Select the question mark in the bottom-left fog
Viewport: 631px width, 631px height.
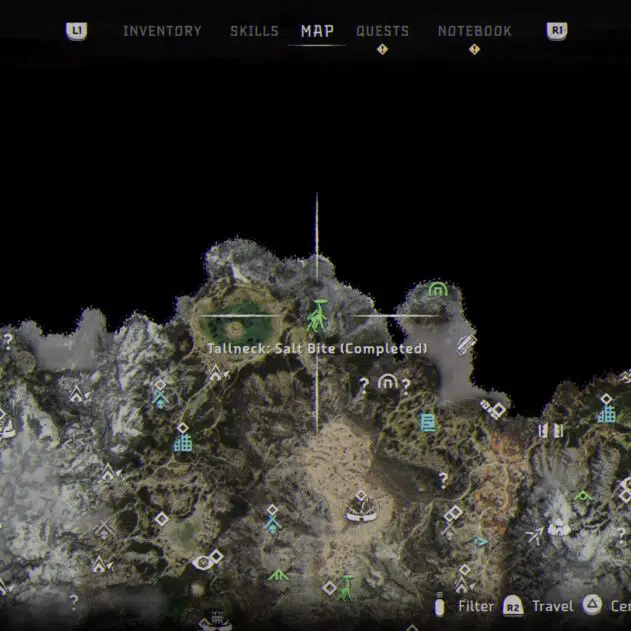point(74,602)
